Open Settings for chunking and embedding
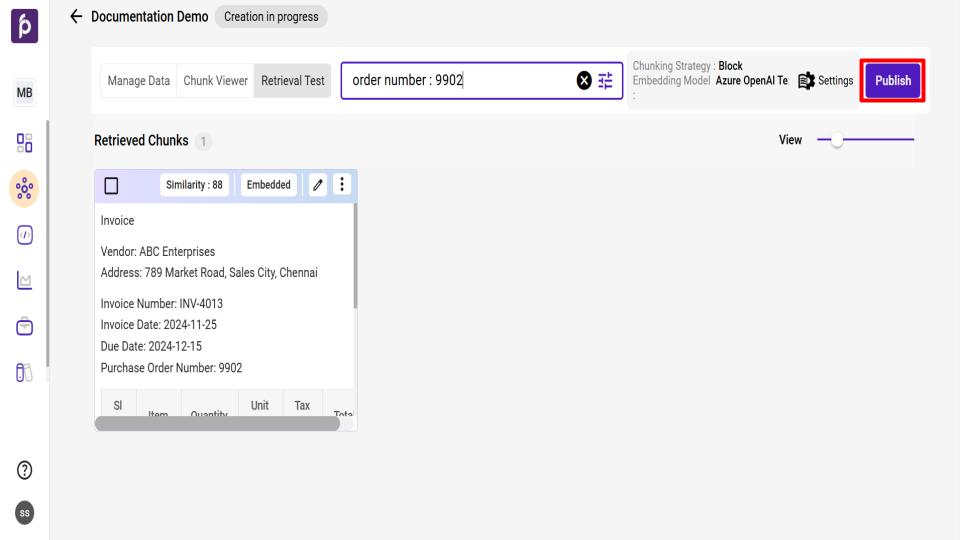The width and height of the screenshot is (960, 540). point(825,81)
